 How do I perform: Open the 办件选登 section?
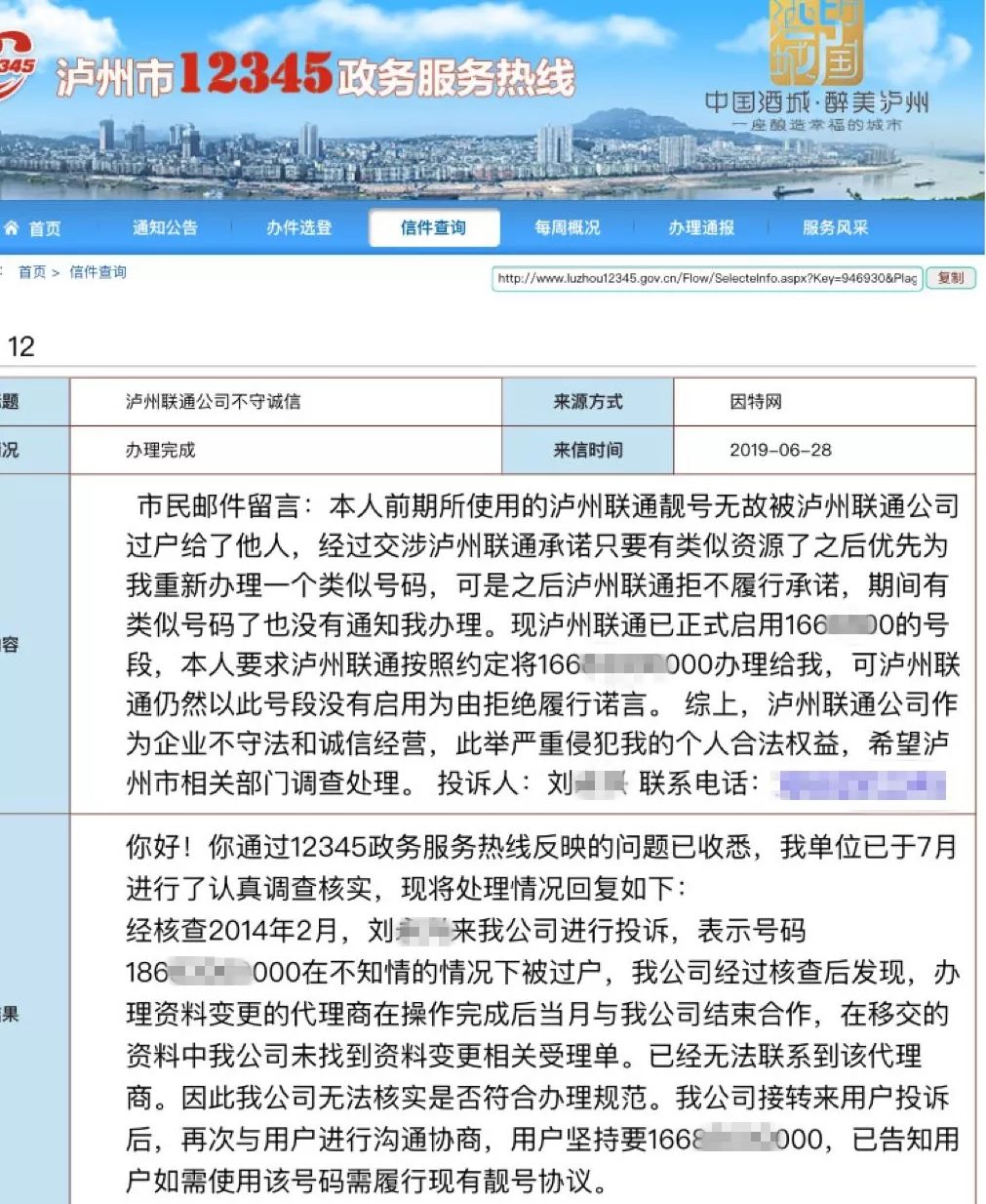click(298, 227)
